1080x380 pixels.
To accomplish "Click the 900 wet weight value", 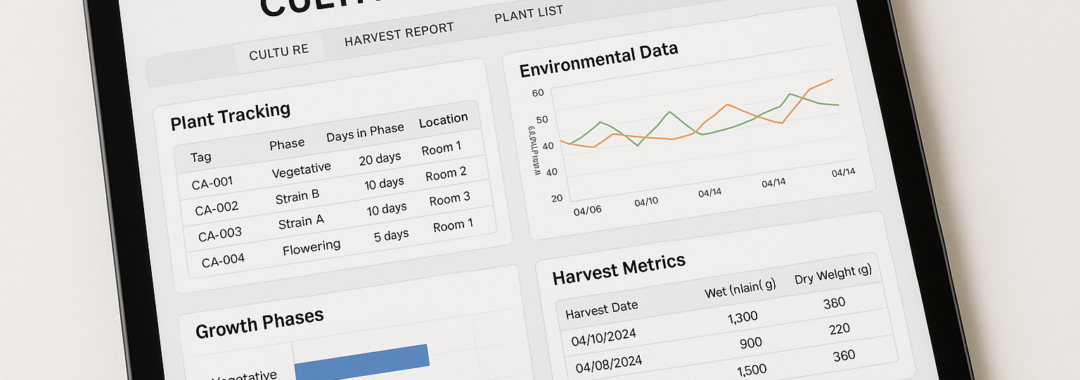I will point(750,343).
